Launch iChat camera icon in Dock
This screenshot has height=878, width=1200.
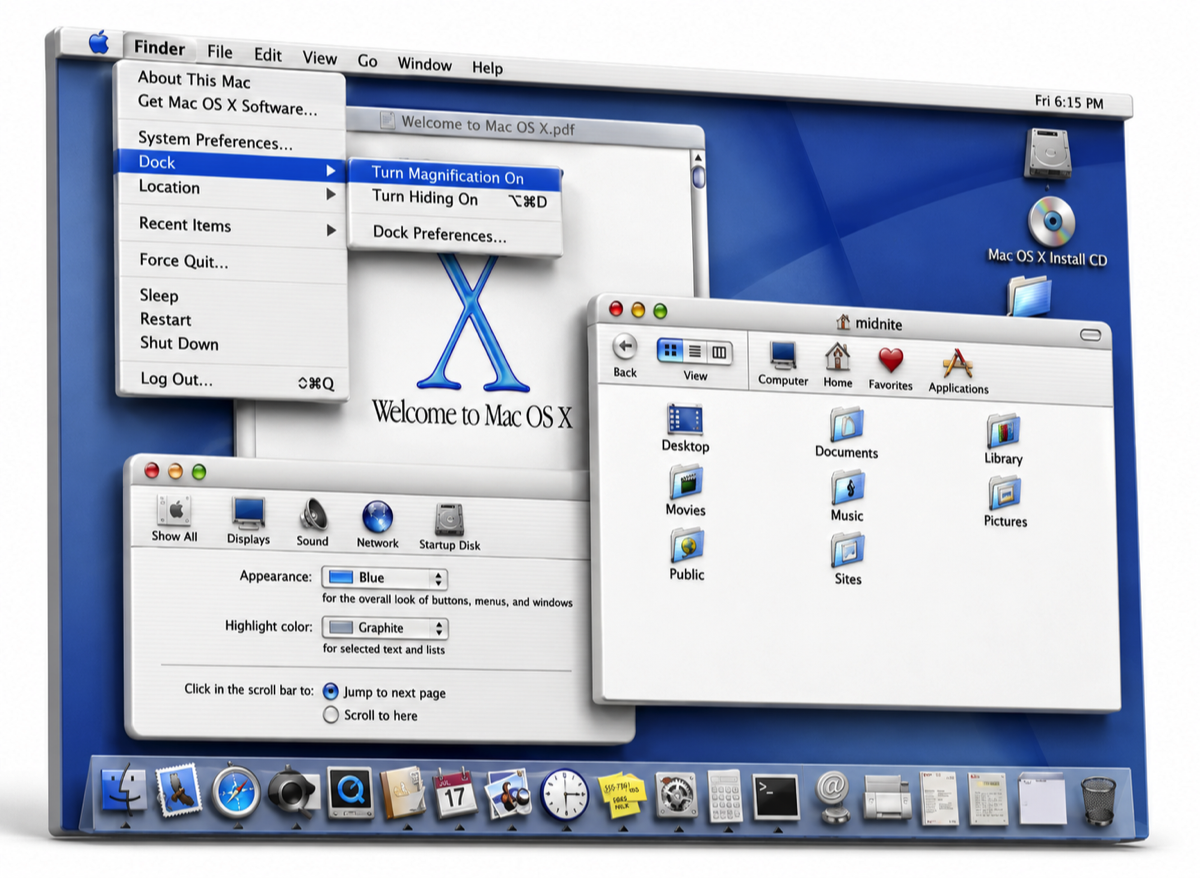click(x=293, y=792)
